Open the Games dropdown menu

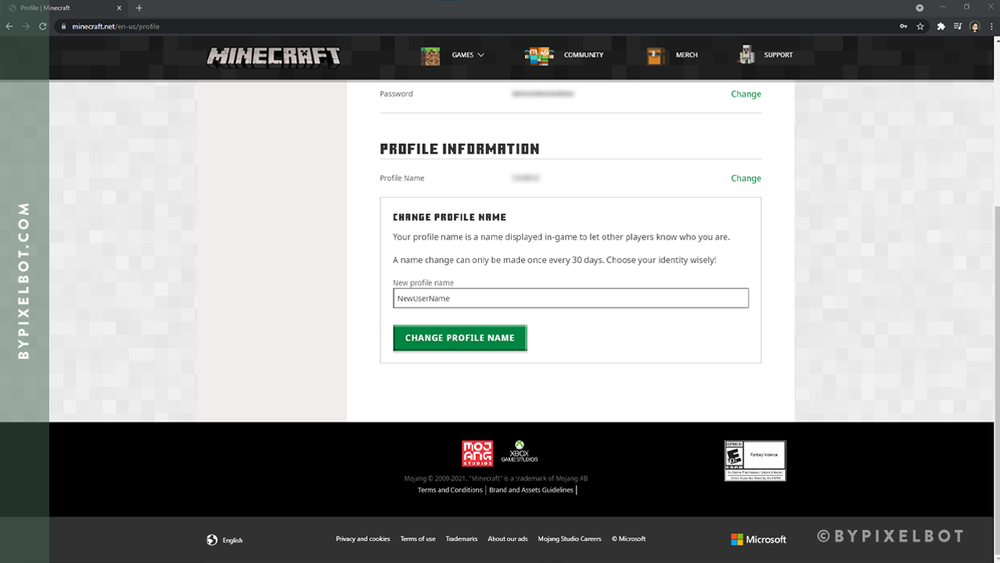point(467,55)
